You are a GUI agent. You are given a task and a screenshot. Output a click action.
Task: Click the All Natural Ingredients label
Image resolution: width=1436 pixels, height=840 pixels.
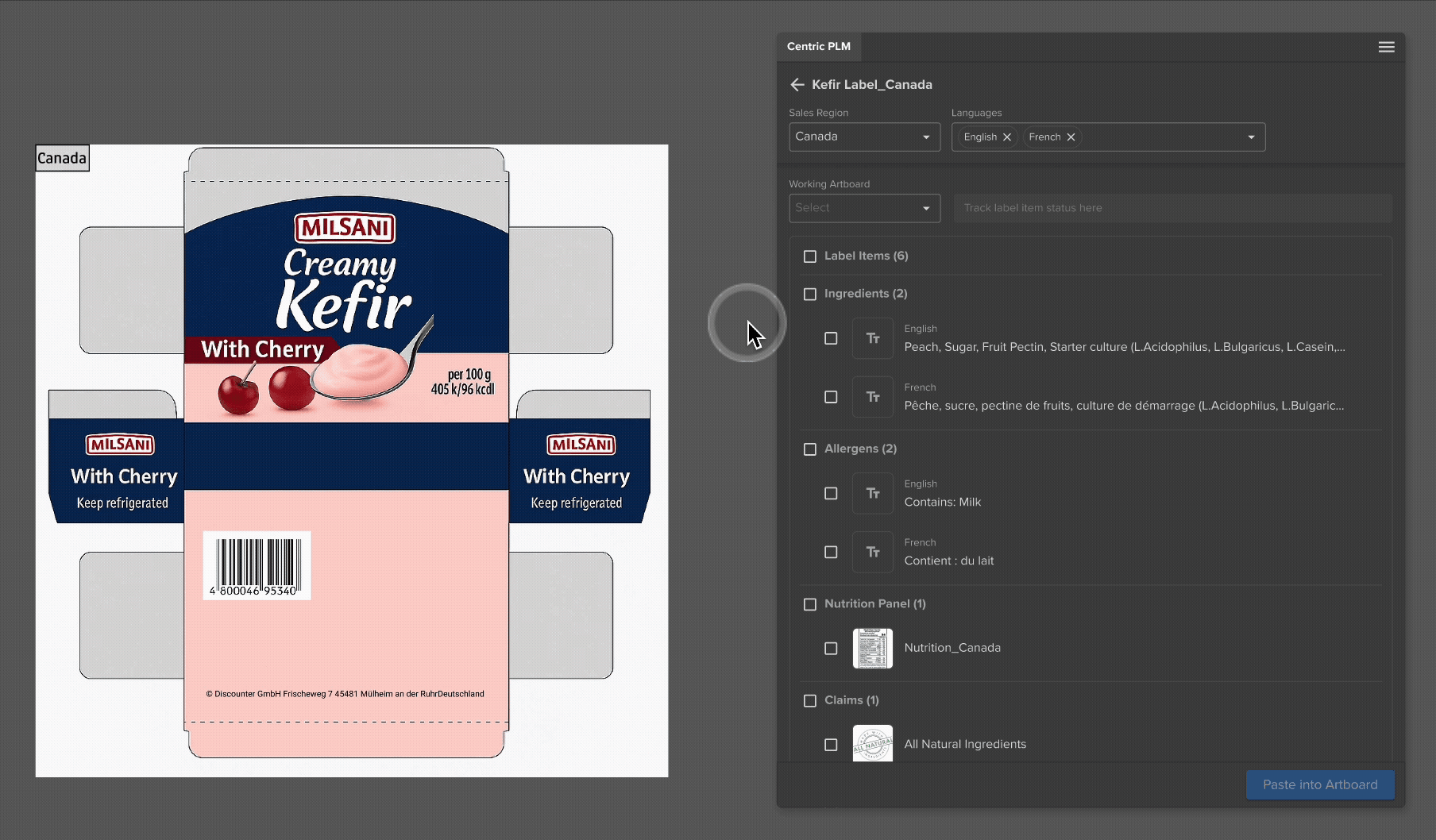point(965,744)
